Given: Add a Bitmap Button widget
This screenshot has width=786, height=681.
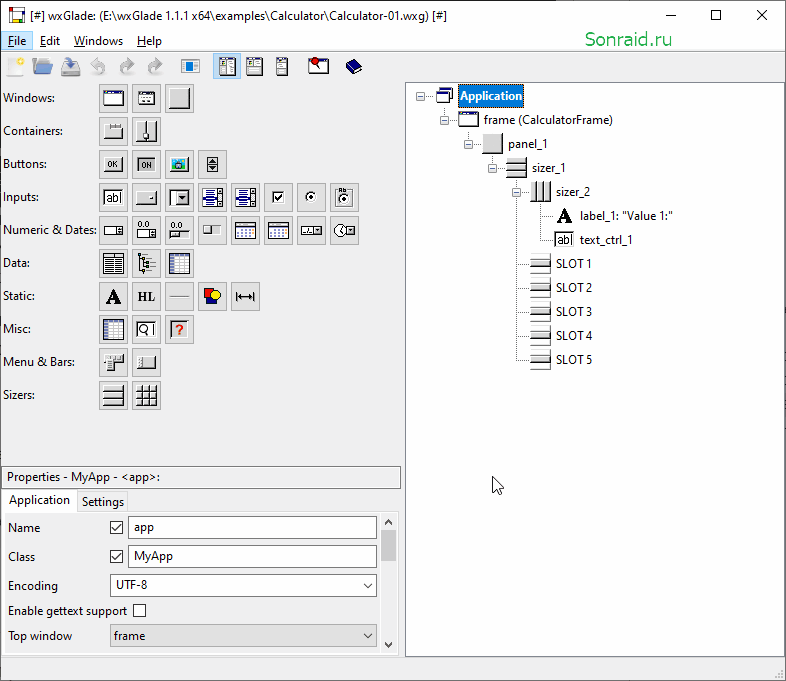Looking at the screenshot, I should click(179, 164).
